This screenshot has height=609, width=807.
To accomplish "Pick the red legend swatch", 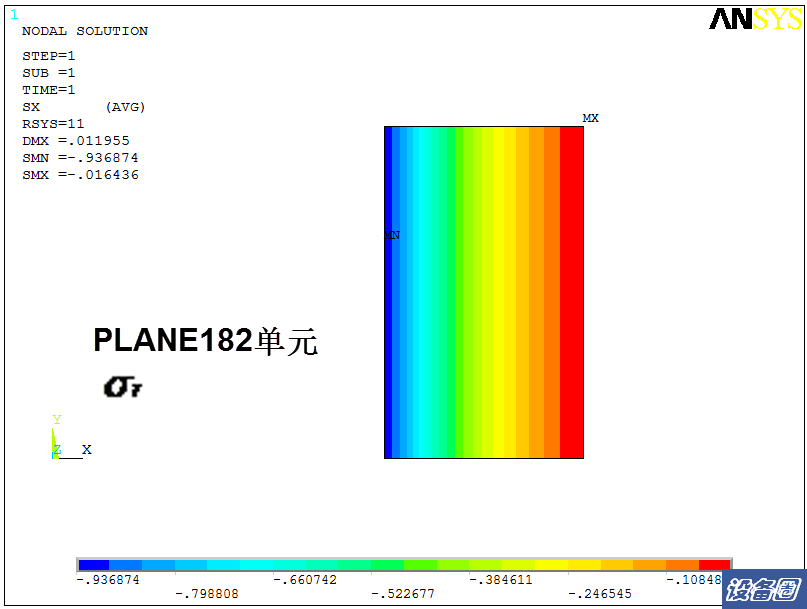I will [714, 565].
